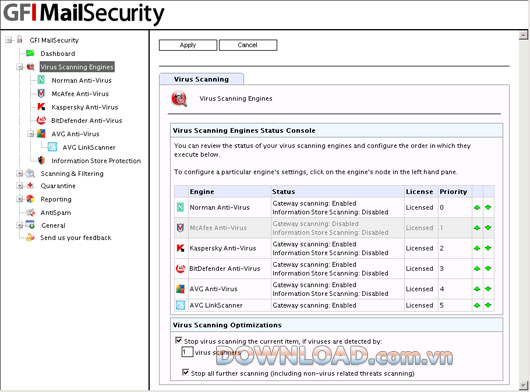The height and width of the screenshot is (392, 530).
Task: Move Kaspersky Anti-Virus priority up
Action: [477, 248]
